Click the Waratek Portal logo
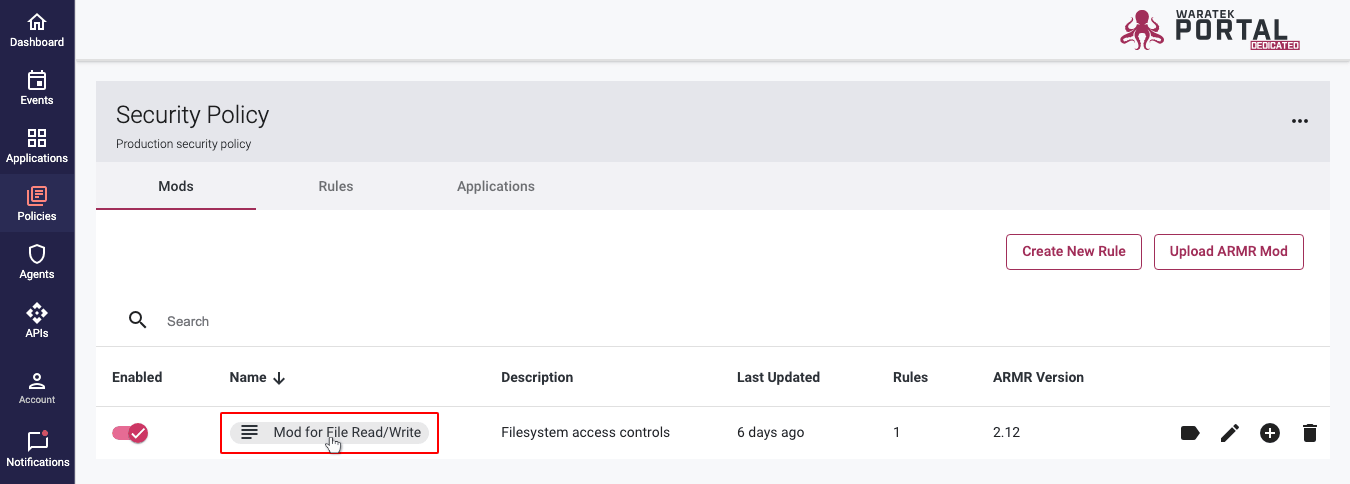 pos(1210,30)
